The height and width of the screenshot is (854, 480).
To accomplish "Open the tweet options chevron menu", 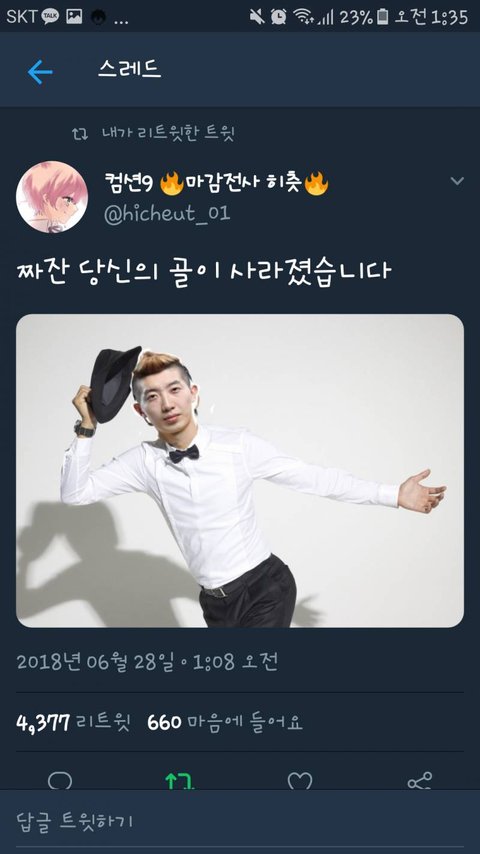I will tap(457, 181).
